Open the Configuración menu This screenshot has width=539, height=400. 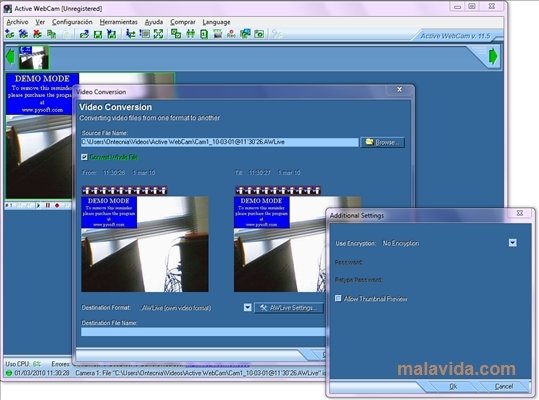click(72, 22)
